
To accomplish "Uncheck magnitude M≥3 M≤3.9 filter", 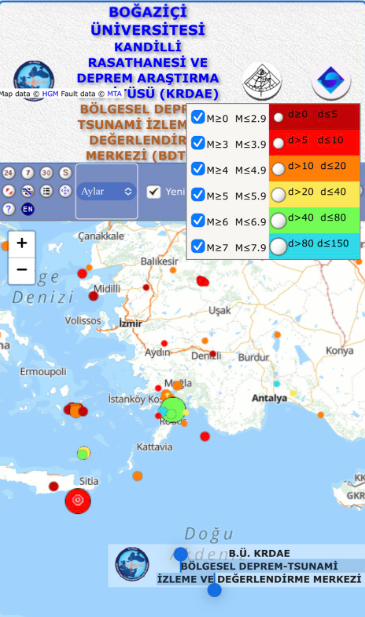I will click(x=198, y=143).
